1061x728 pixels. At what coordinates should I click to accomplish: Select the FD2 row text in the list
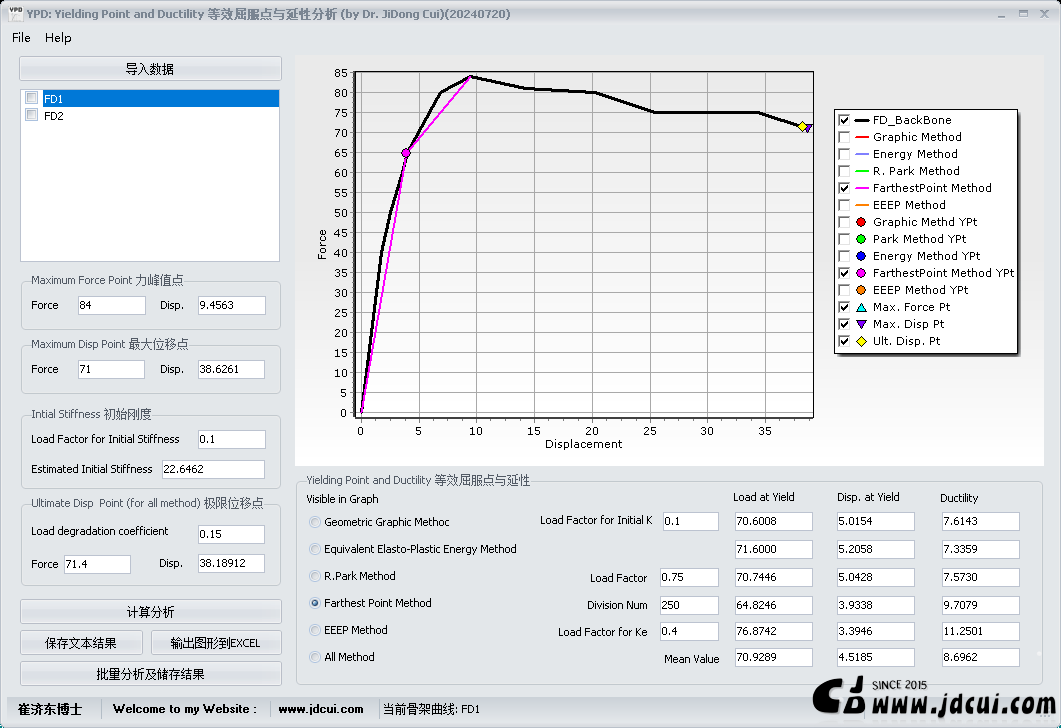[x=53, y=116]
